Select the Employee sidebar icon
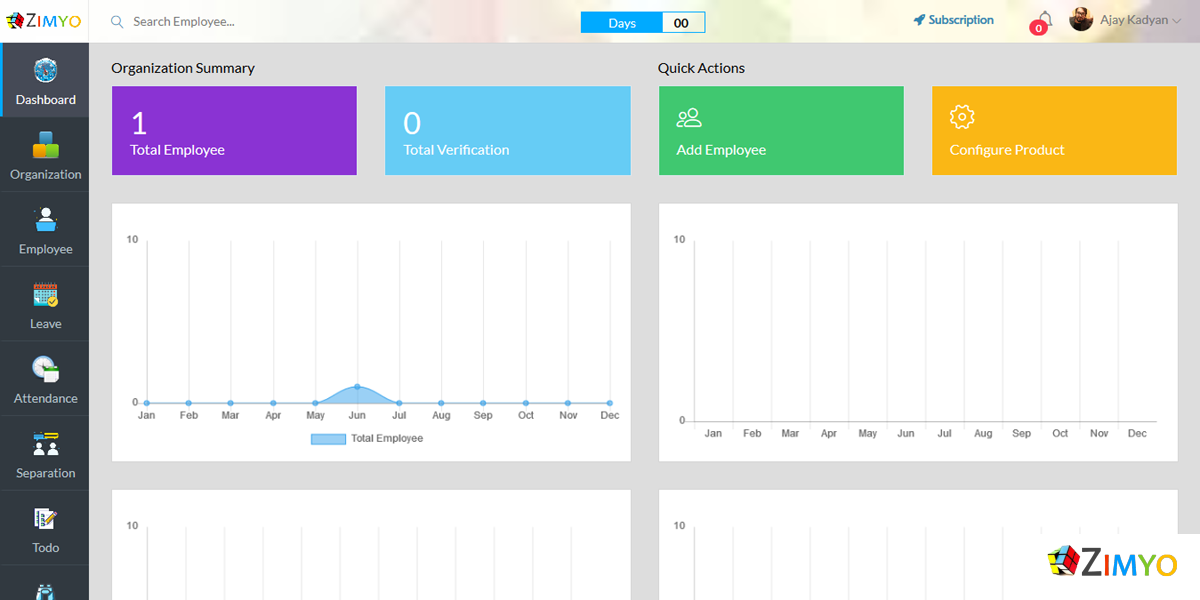Viewport: 1200px width, 600px height. pos(45,221)
